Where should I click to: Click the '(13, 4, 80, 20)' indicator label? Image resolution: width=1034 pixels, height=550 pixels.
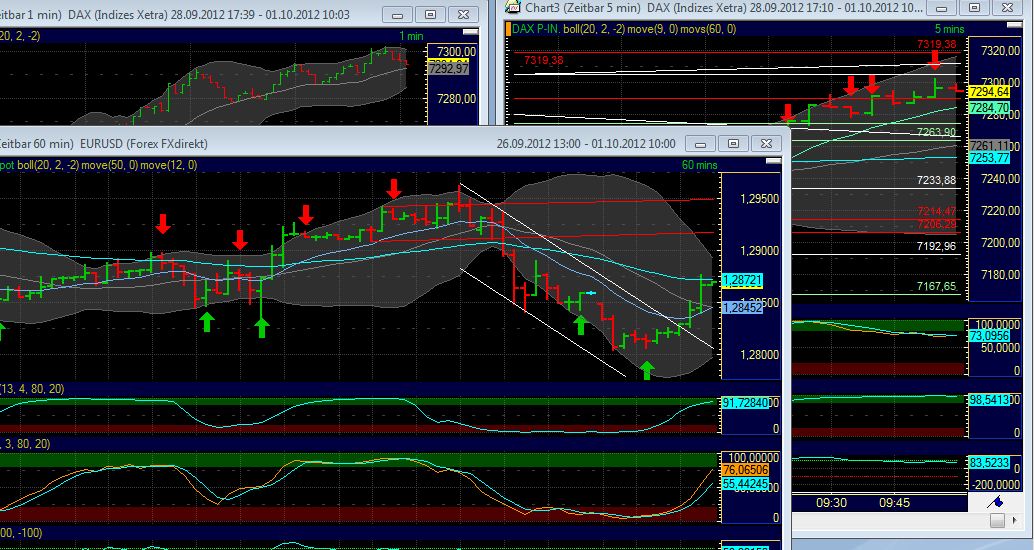pyautogui.click(x=32, y=389)
